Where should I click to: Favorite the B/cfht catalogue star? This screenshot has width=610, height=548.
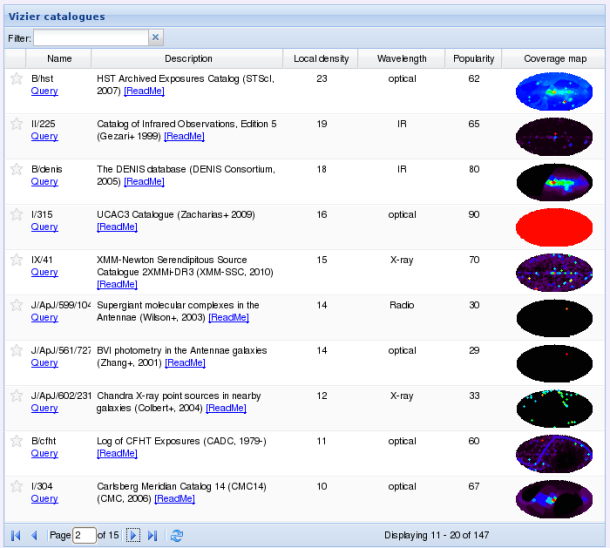pyautogui.click(x=16, y=441)
